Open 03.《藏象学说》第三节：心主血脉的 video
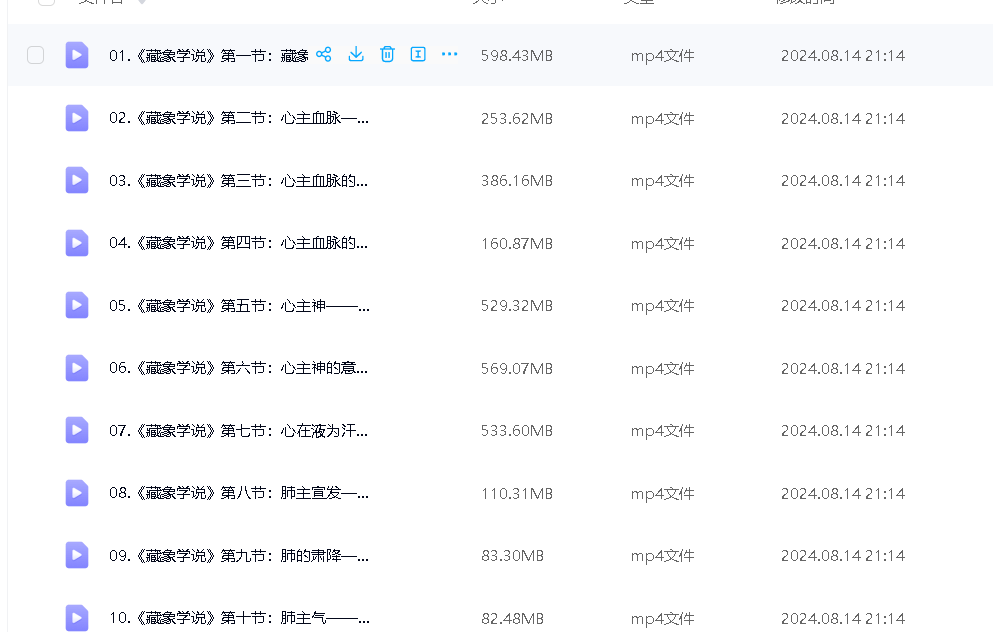 pos(238,181)
